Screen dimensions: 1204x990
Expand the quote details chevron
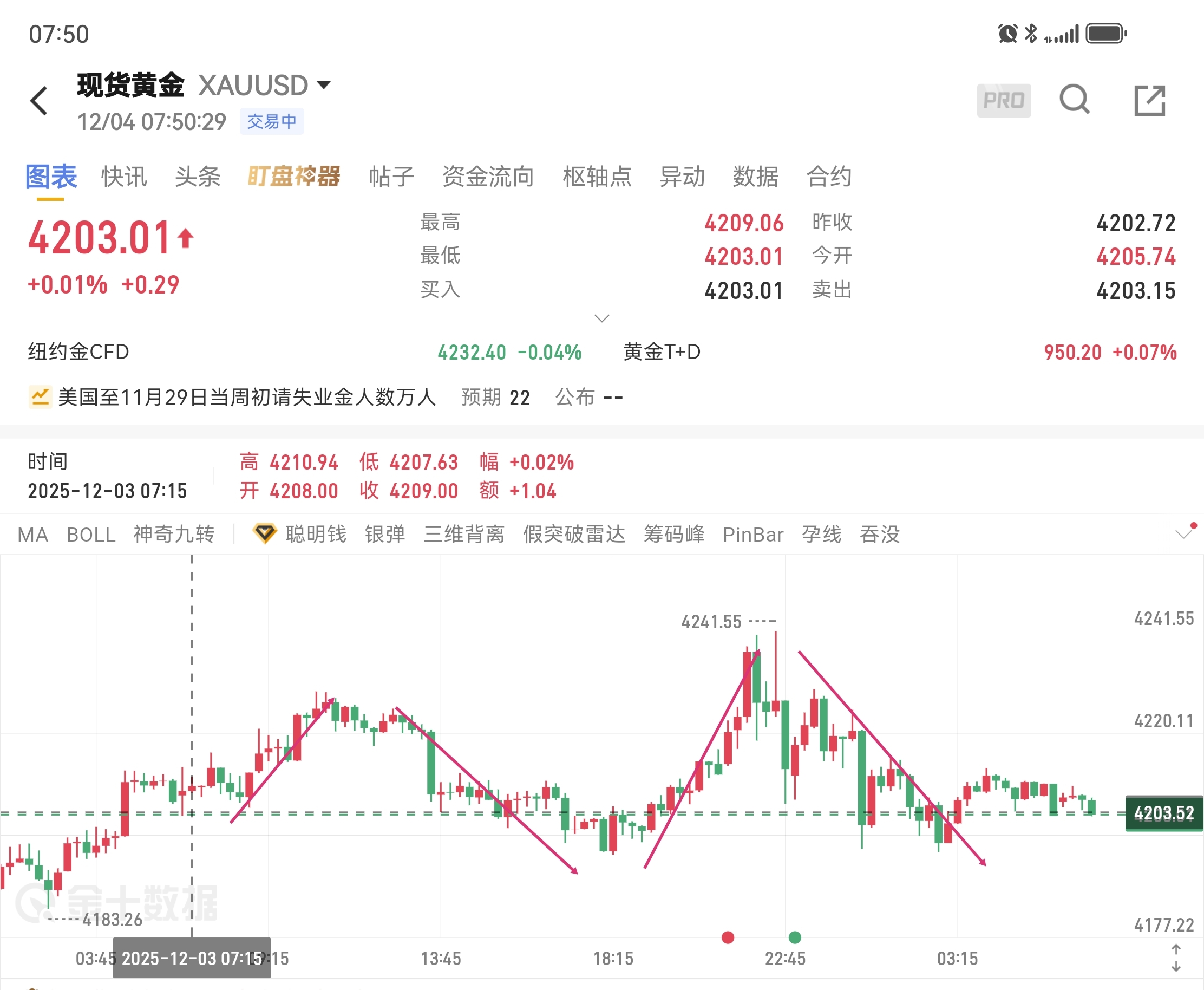pyautogui.click(x=601, y=318)
